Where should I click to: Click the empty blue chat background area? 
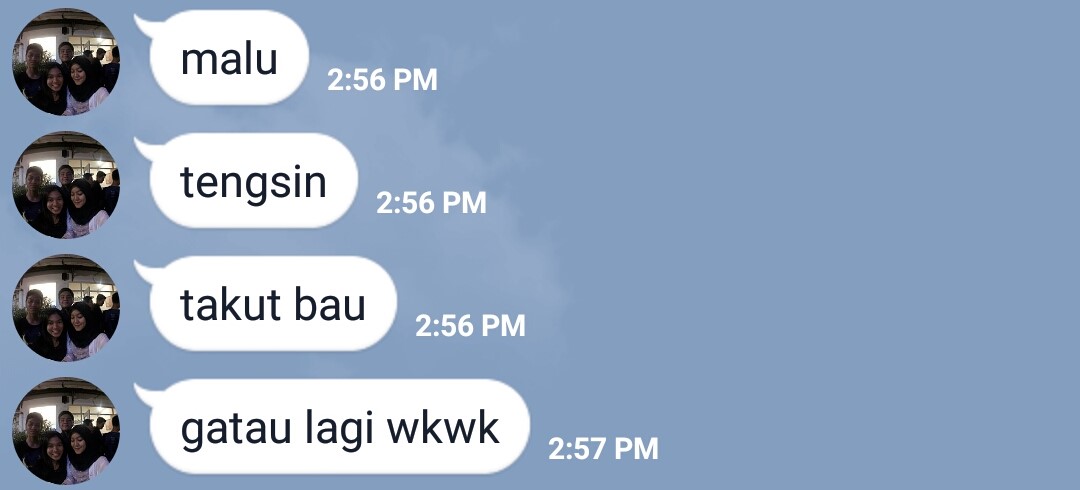point(827,241)
